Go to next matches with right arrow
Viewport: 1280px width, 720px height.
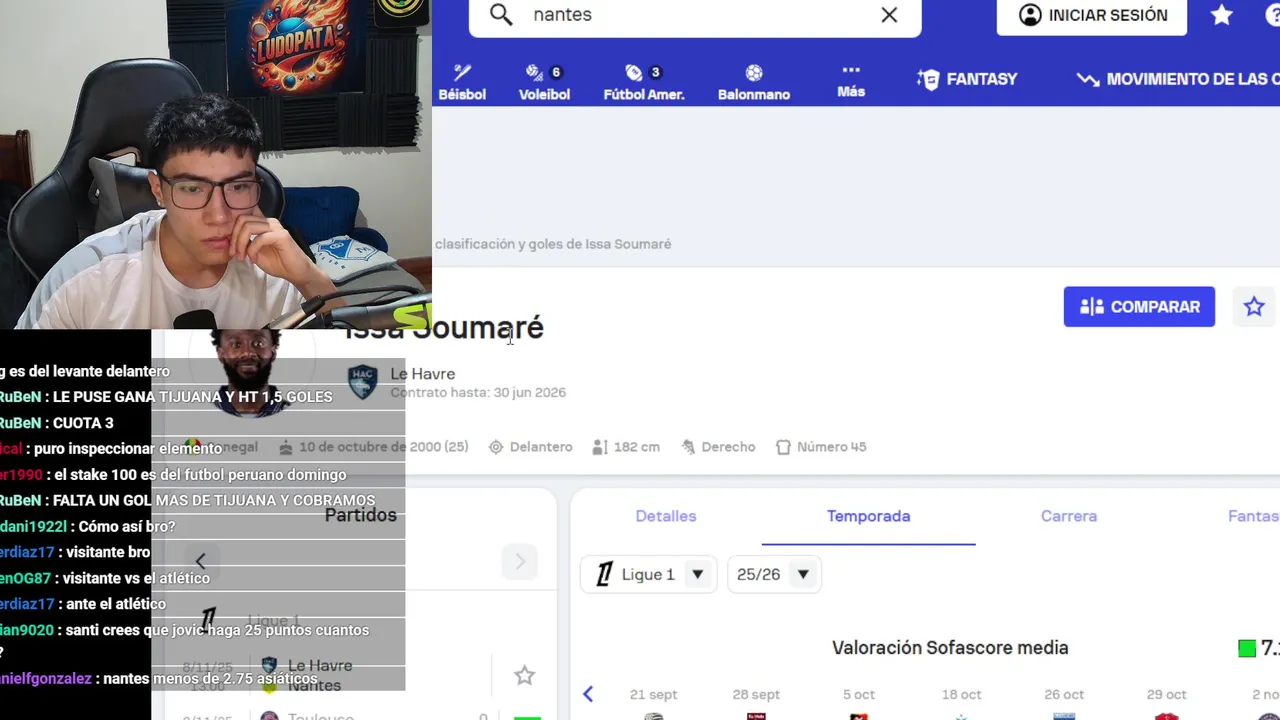(519, 561)
